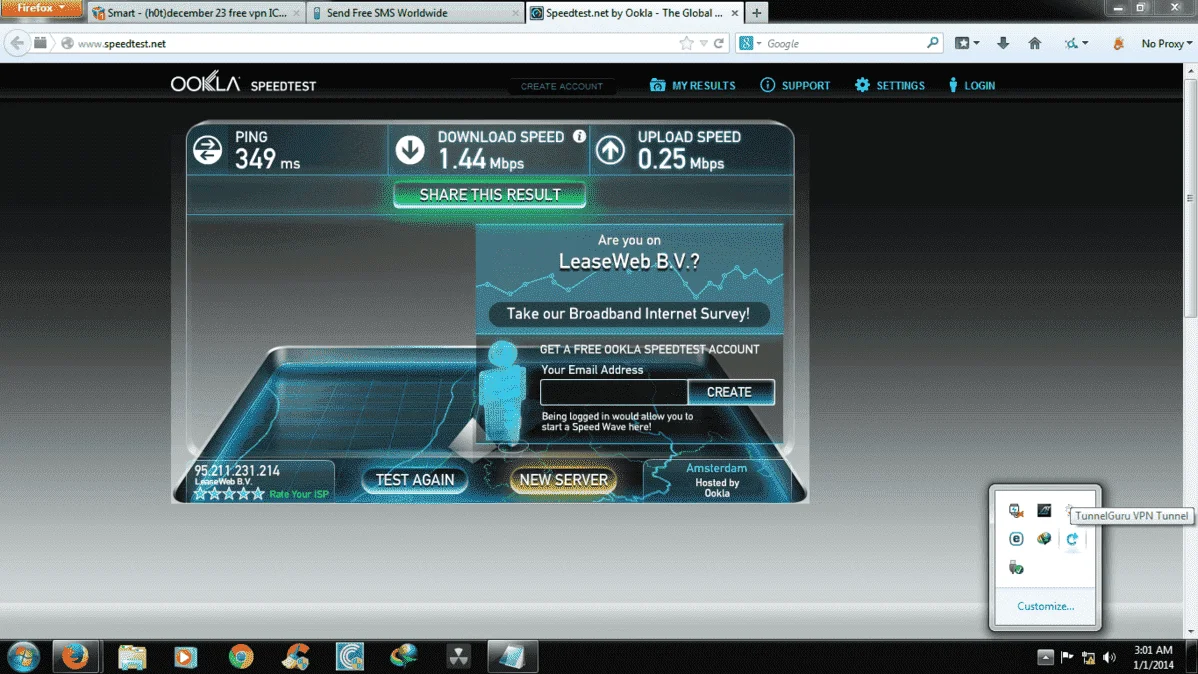Click Customize... in the tray popup
1198x674 pixels.
coord(1045,606)
